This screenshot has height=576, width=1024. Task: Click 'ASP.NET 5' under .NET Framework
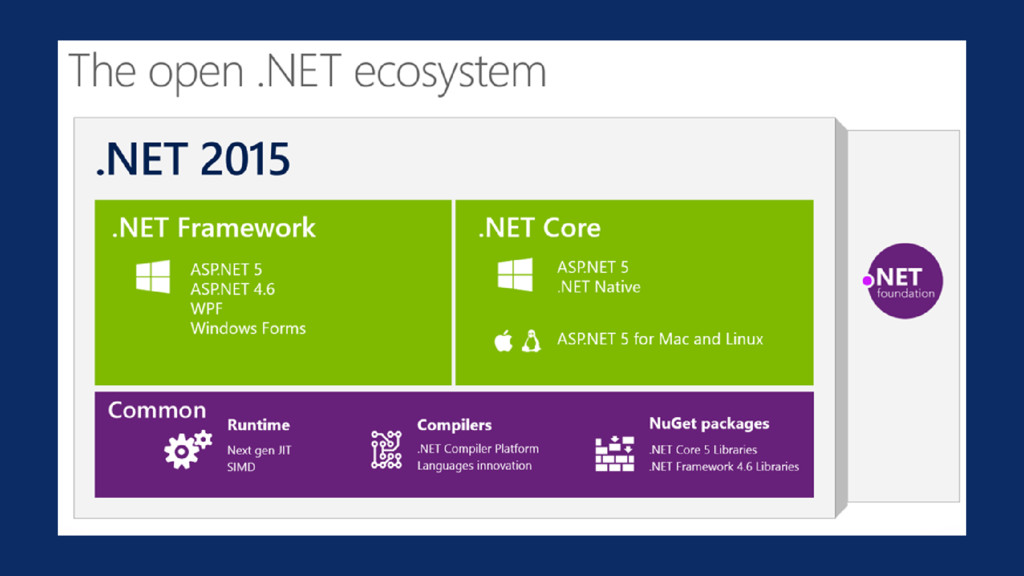coord(226,269)
